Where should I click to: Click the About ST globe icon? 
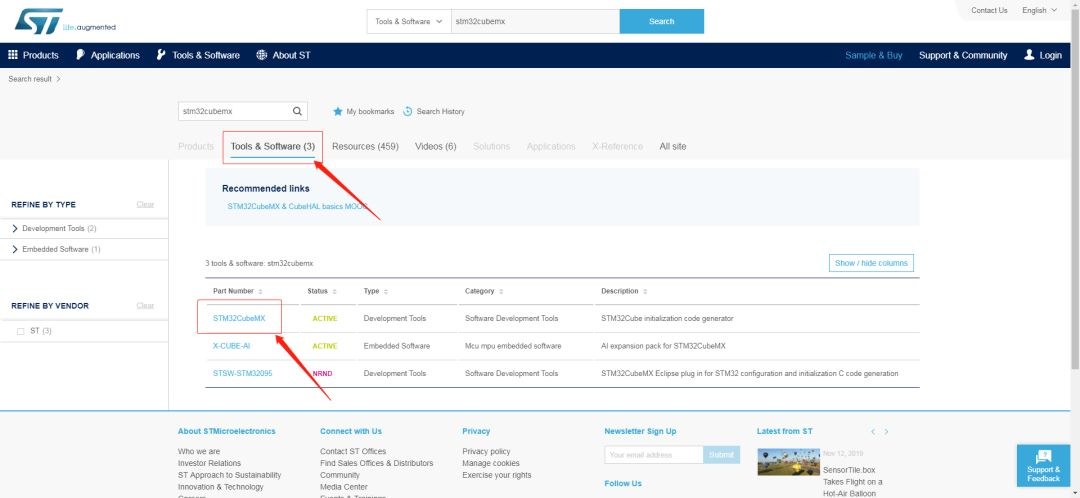click(x=262, y=55)
